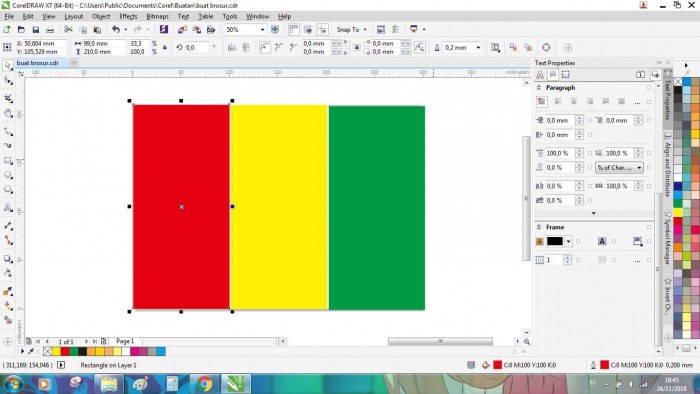The image size is (700, 394).
Task: Click the frame black color swatch
Action: (x=555, y=241)
